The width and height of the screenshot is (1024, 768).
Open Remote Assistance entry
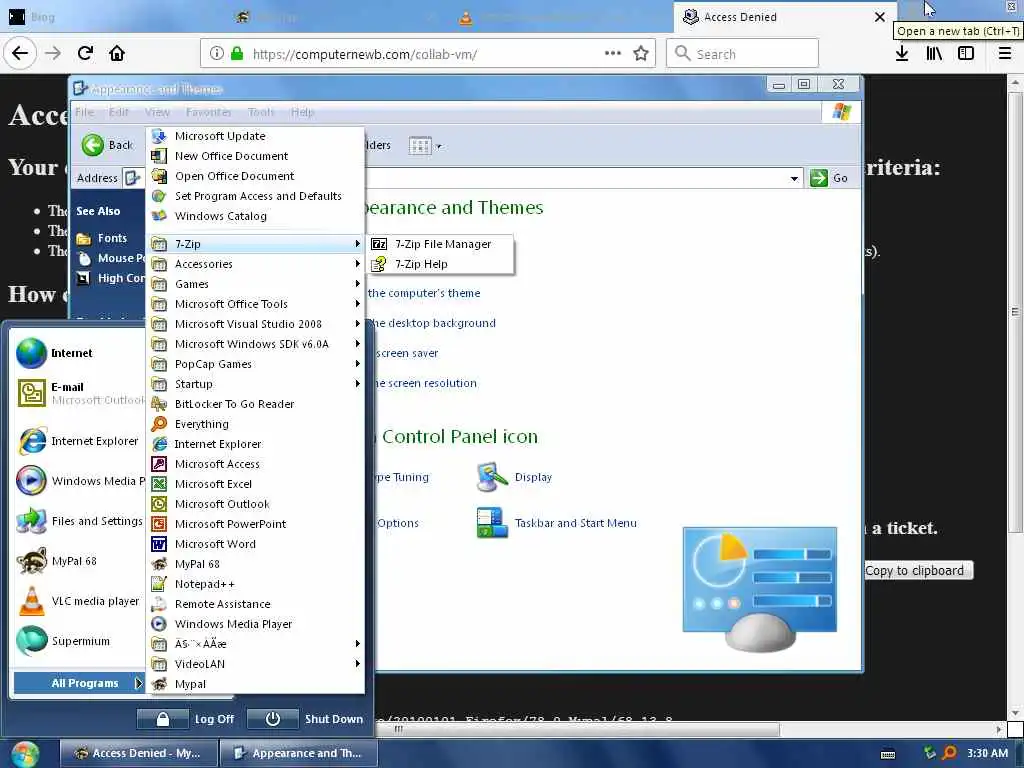[x=255, y=604]
